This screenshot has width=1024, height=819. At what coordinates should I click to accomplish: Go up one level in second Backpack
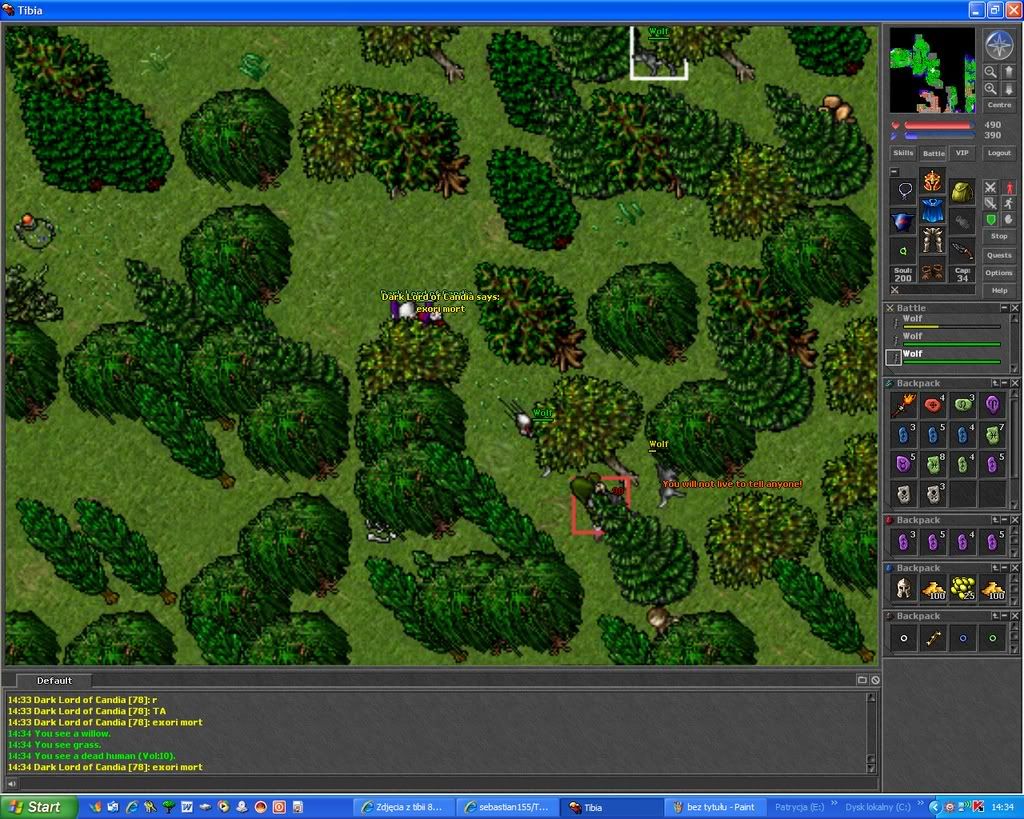point(995,520)
